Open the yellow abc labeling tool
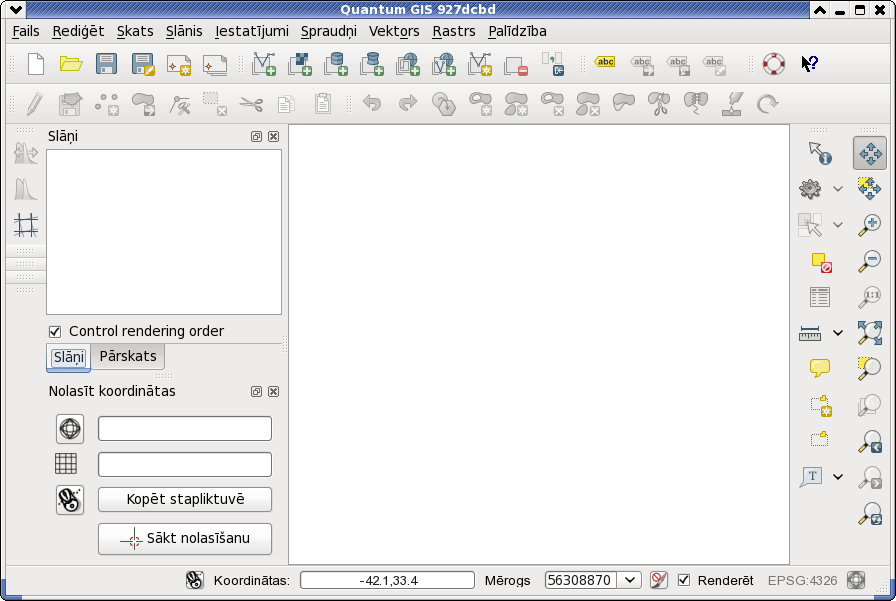This screenshot has width=896, height=601. point(605,62)
